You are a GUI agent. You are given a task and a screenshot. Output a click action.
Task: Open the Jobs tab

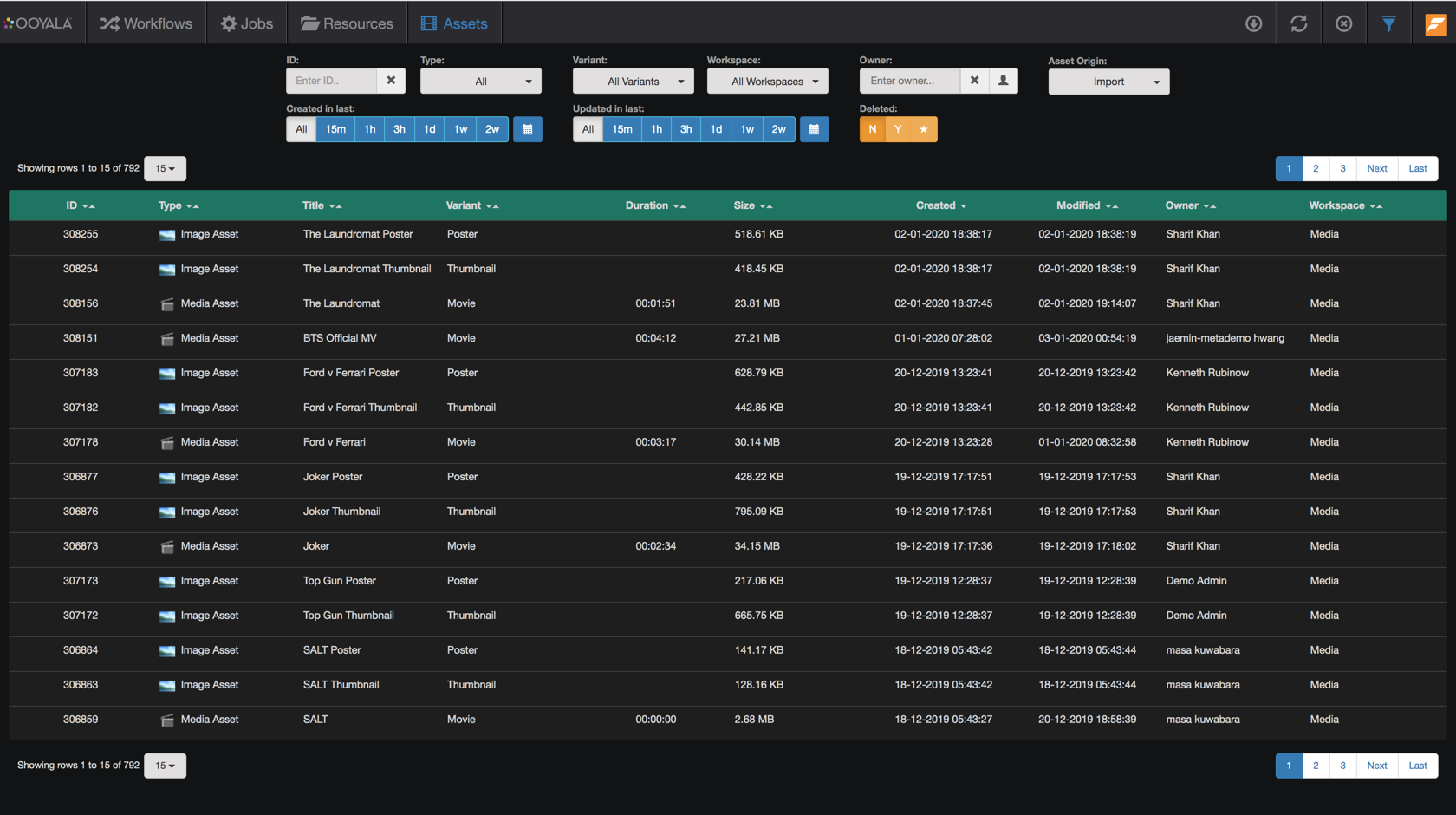tap(247, 23)
